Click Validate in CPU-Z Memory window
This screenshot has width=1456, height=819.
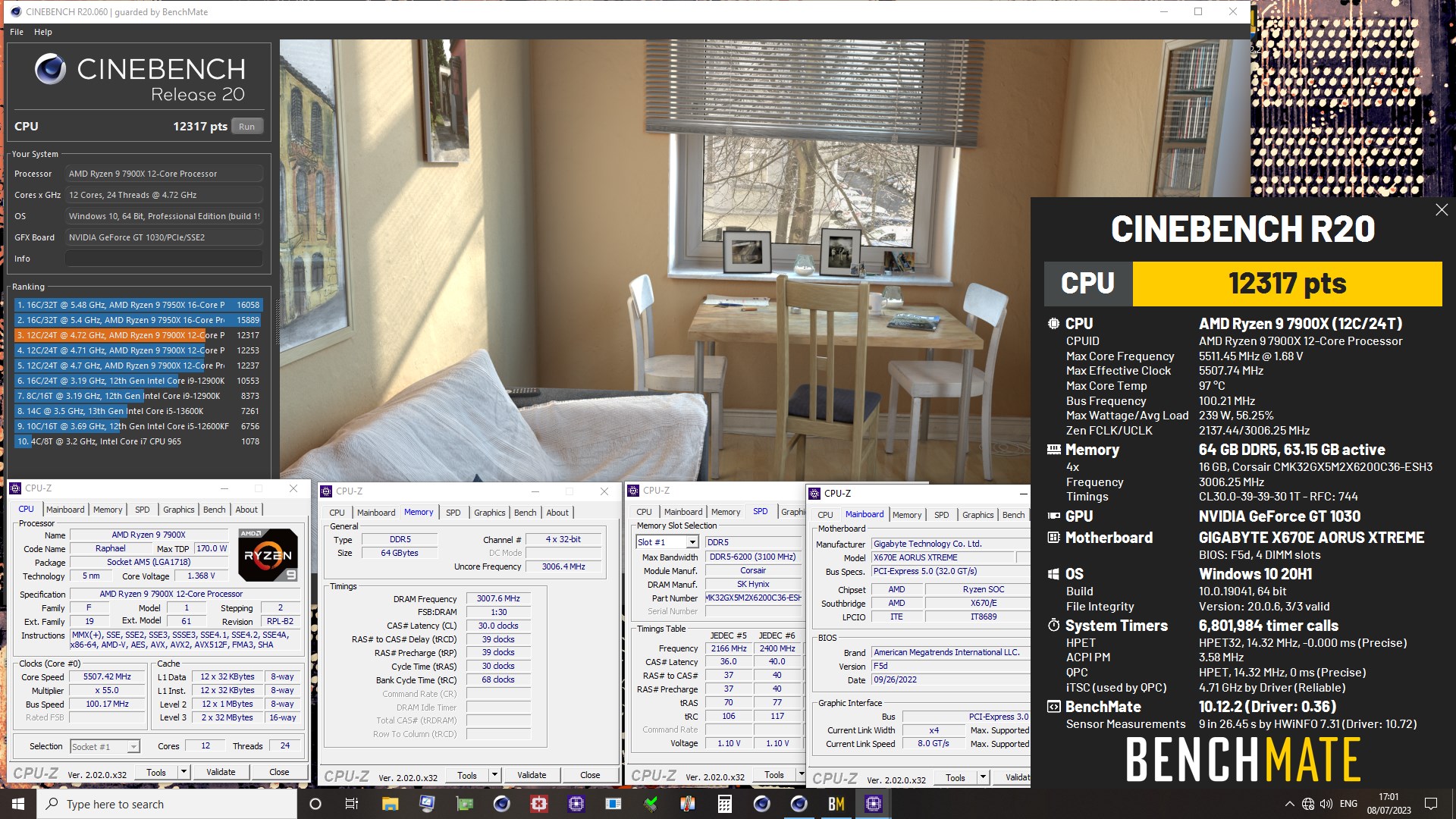pos(532,775)
